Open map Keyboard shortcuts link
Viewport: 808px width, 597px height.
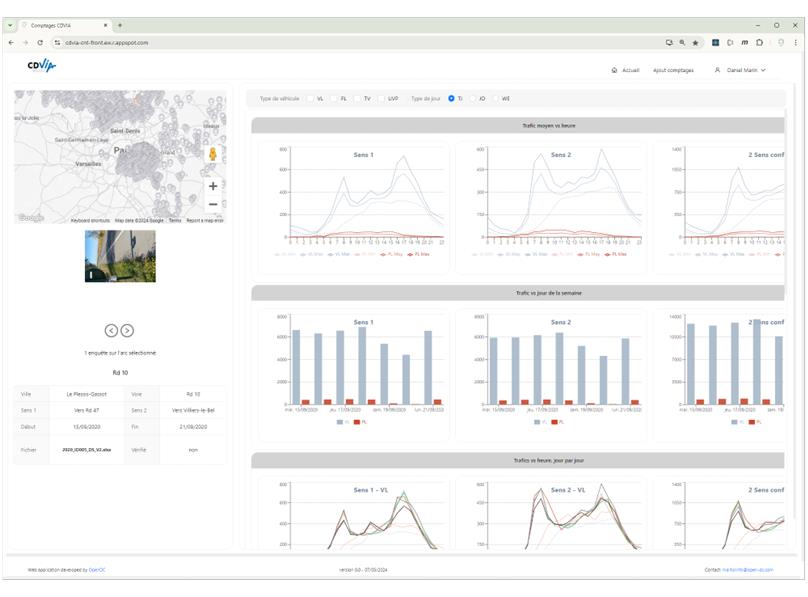pos(90,220)
